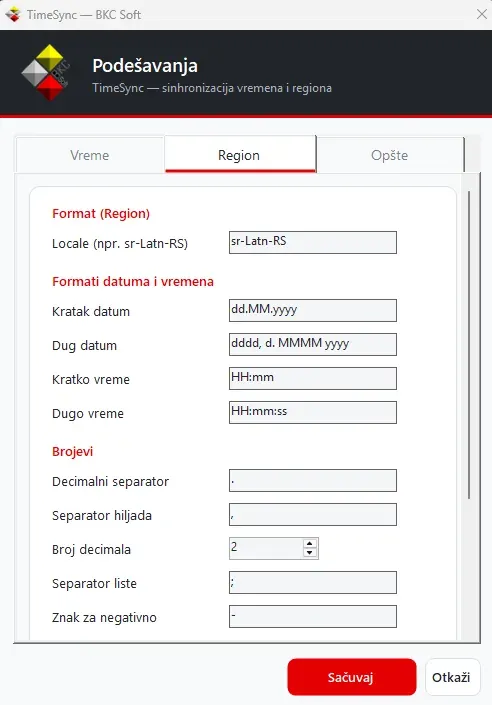Click the 'Formati datuma i vremena' heading

click(133, 281)
